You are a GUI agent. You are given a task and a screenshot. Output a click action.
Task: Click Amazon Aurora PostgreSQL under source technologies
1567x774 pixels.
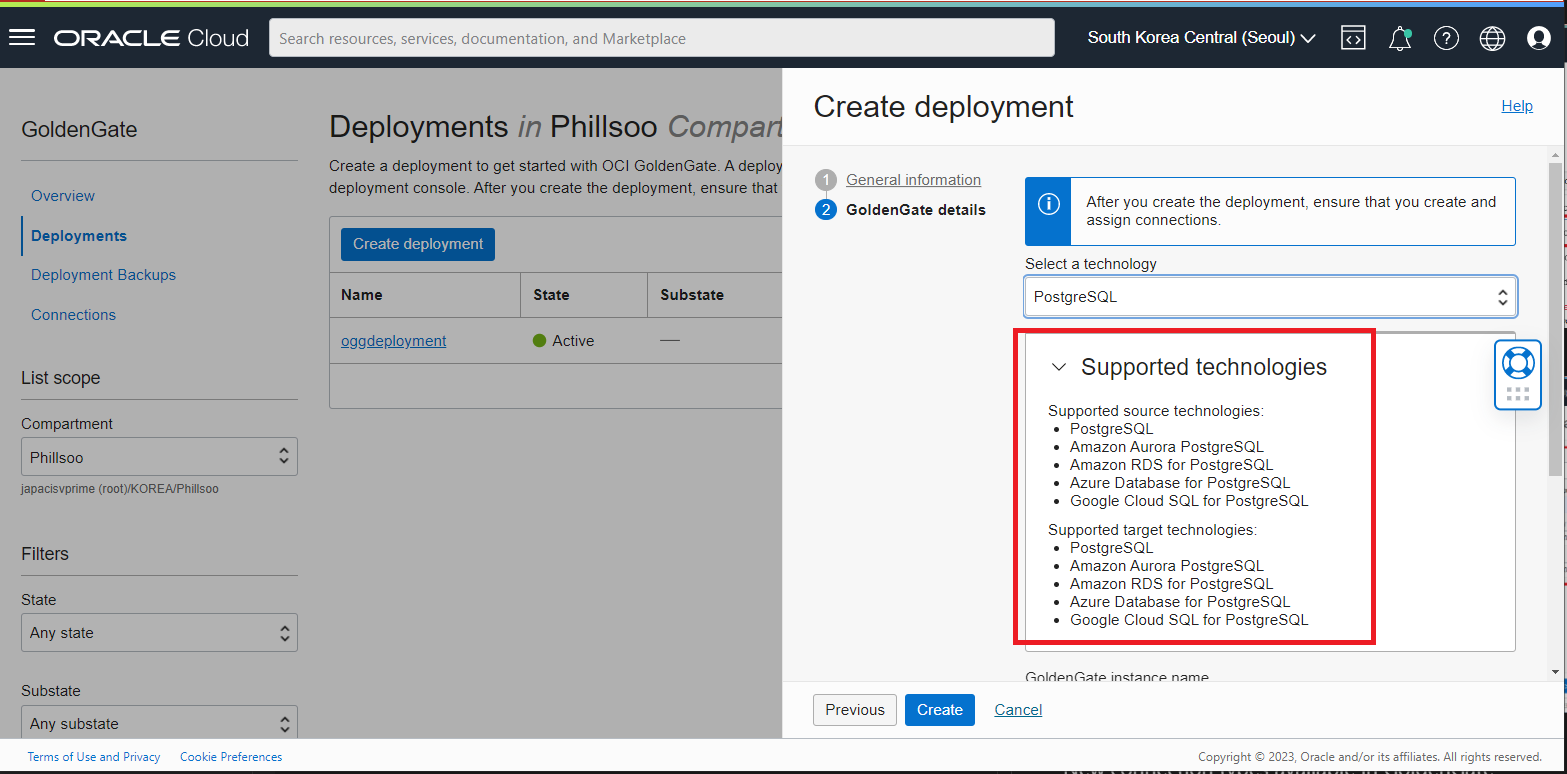[1167, 447]
